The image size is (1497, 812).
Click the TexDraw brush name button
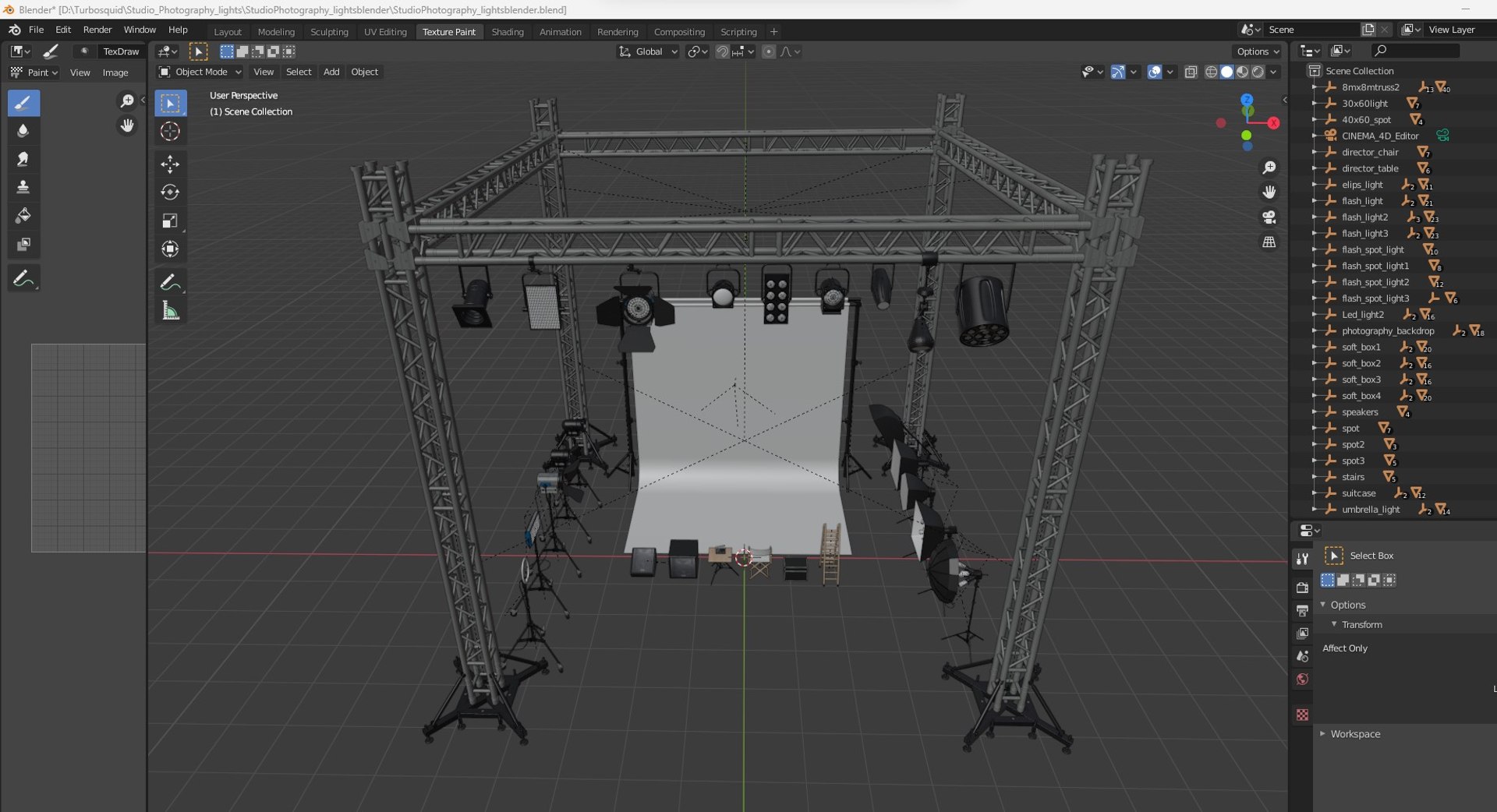(x=121, y=52)
